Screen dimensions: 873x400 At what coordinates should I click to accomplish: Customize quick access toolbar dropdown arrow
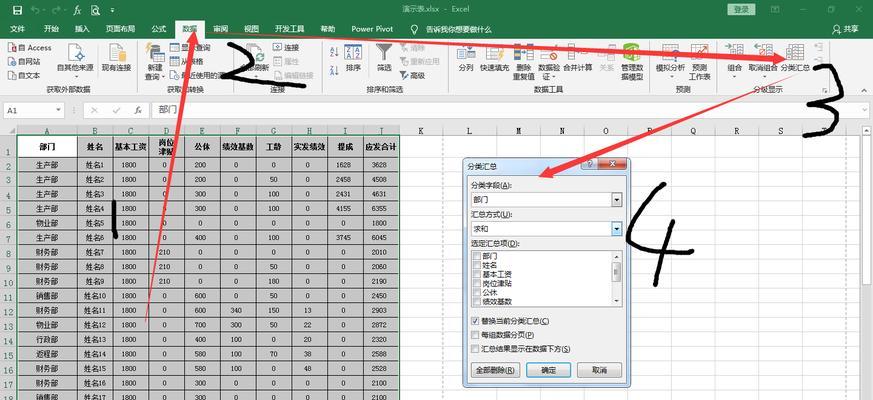[x=113, y=10]
